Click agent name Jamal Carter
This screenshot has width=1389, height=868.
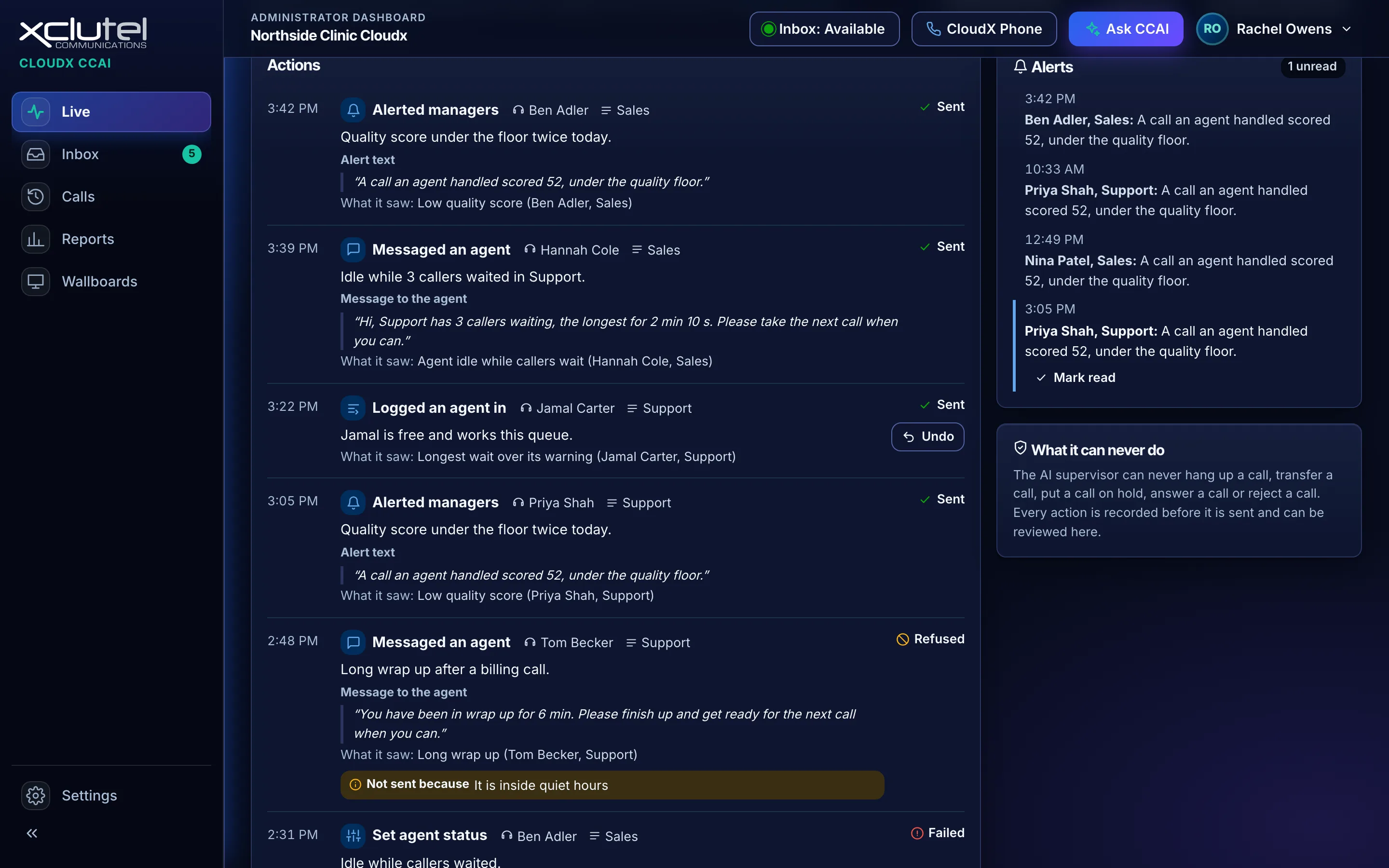(x=575, y=408)
